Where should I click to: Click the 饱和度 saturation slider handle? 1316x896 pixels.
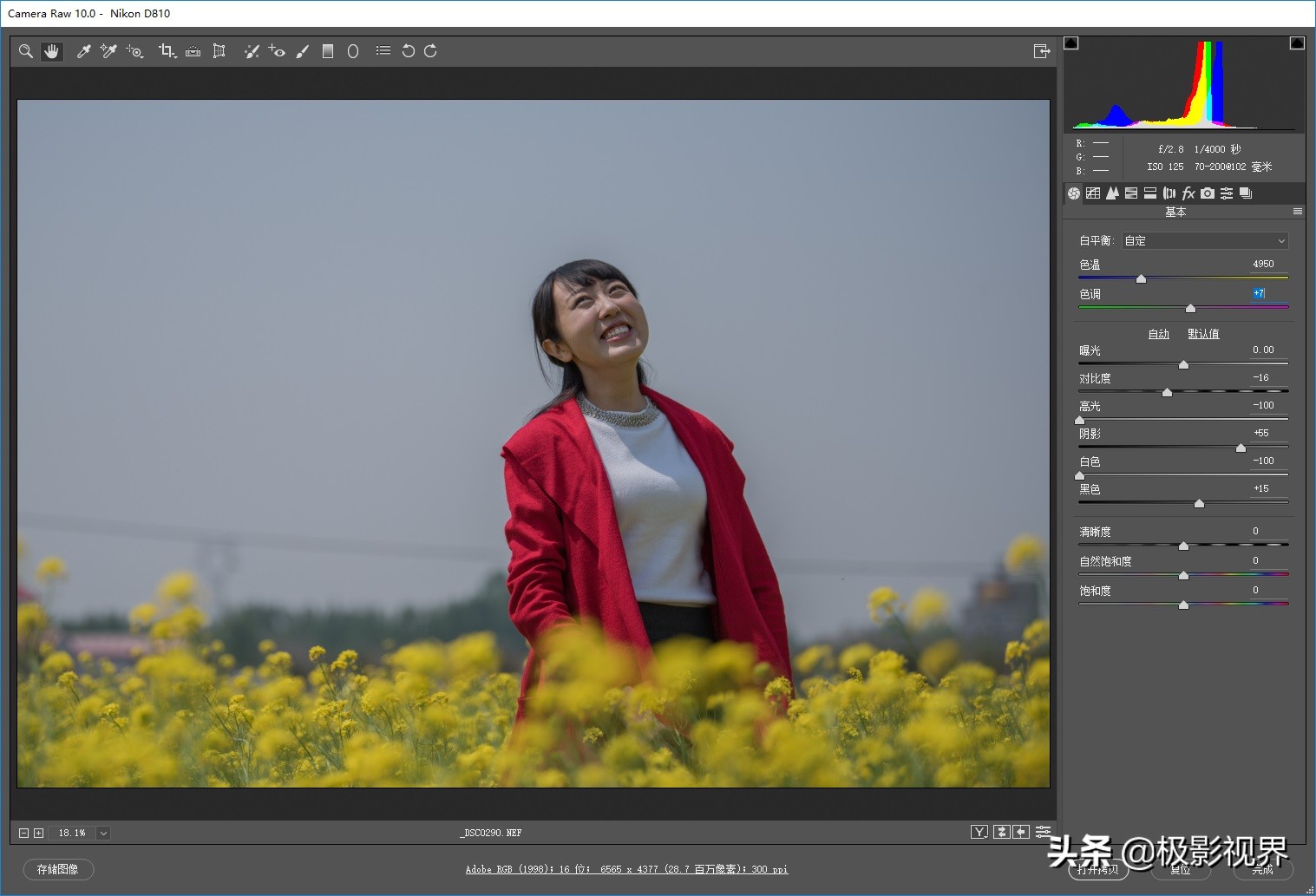point(1183,605)
